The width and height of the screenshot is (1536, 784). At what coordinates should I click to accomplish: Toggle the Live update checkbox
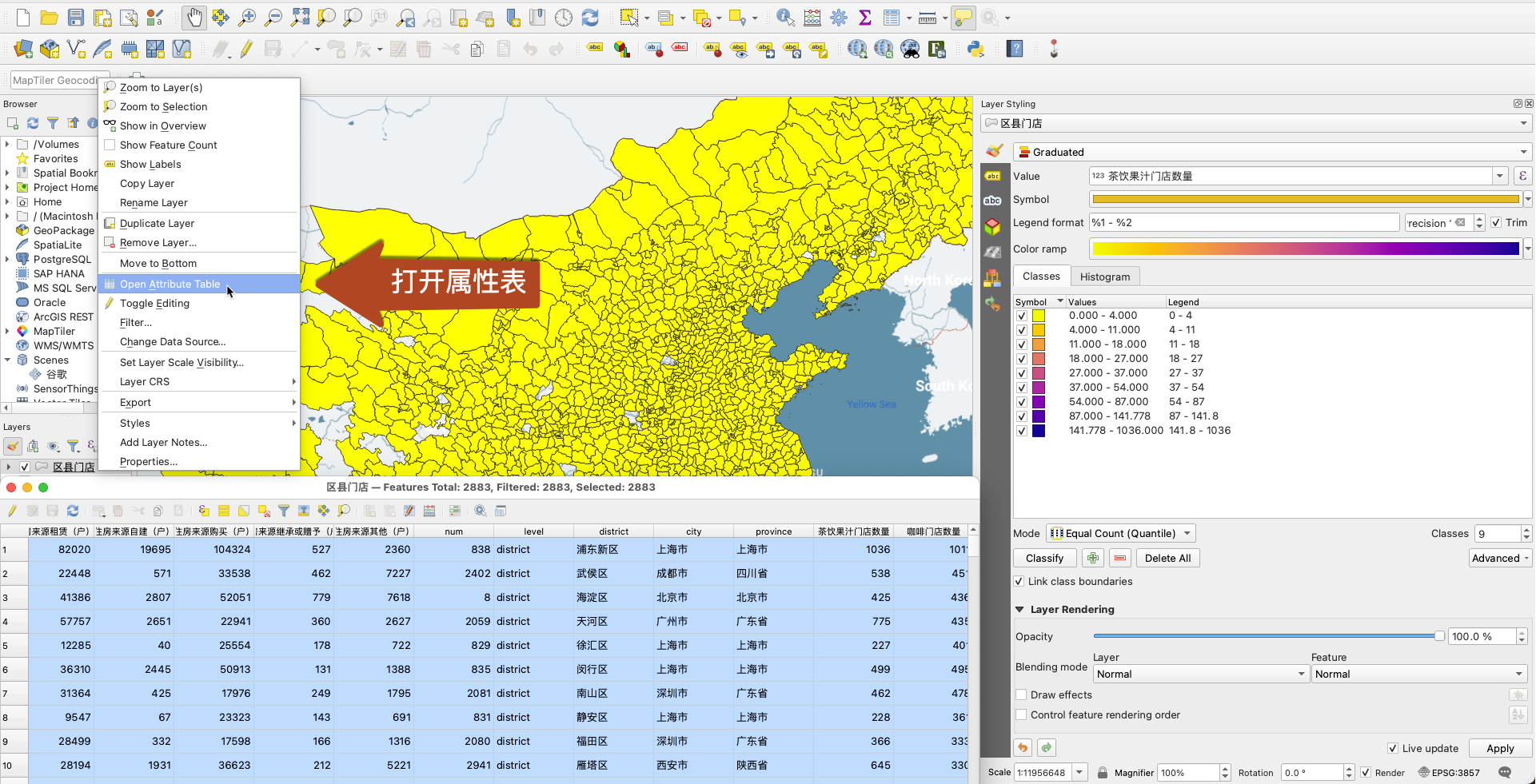click(x=1393, y=749)
